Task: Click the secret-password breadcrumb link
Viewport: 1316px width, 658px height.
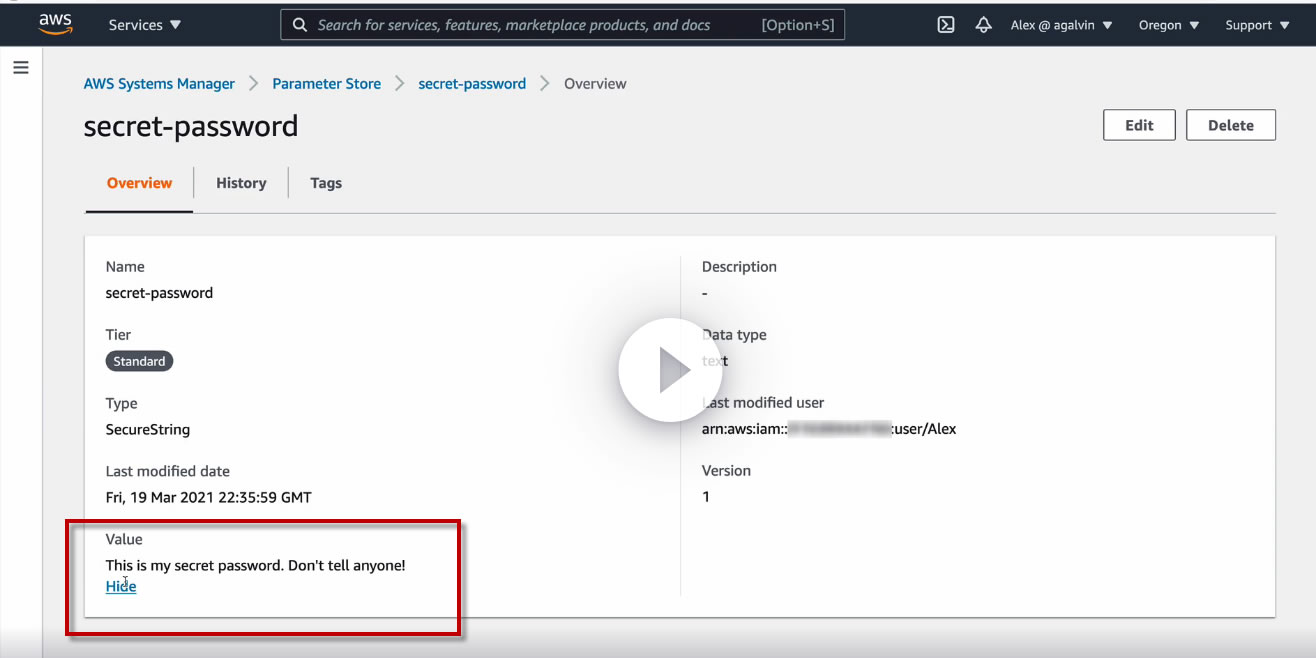Action: [472, 84]
